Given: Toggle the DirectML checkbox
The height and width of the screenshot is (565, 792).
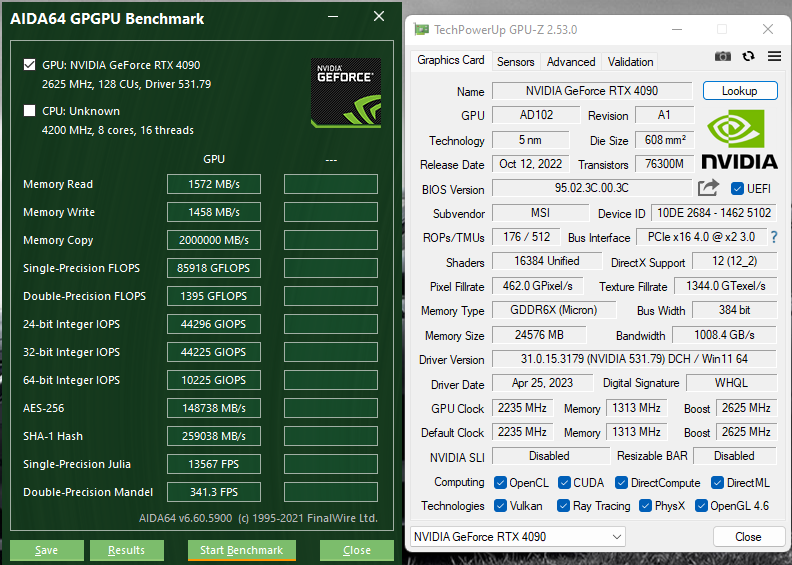Looking at the screenshot, I should coord(717,483).
